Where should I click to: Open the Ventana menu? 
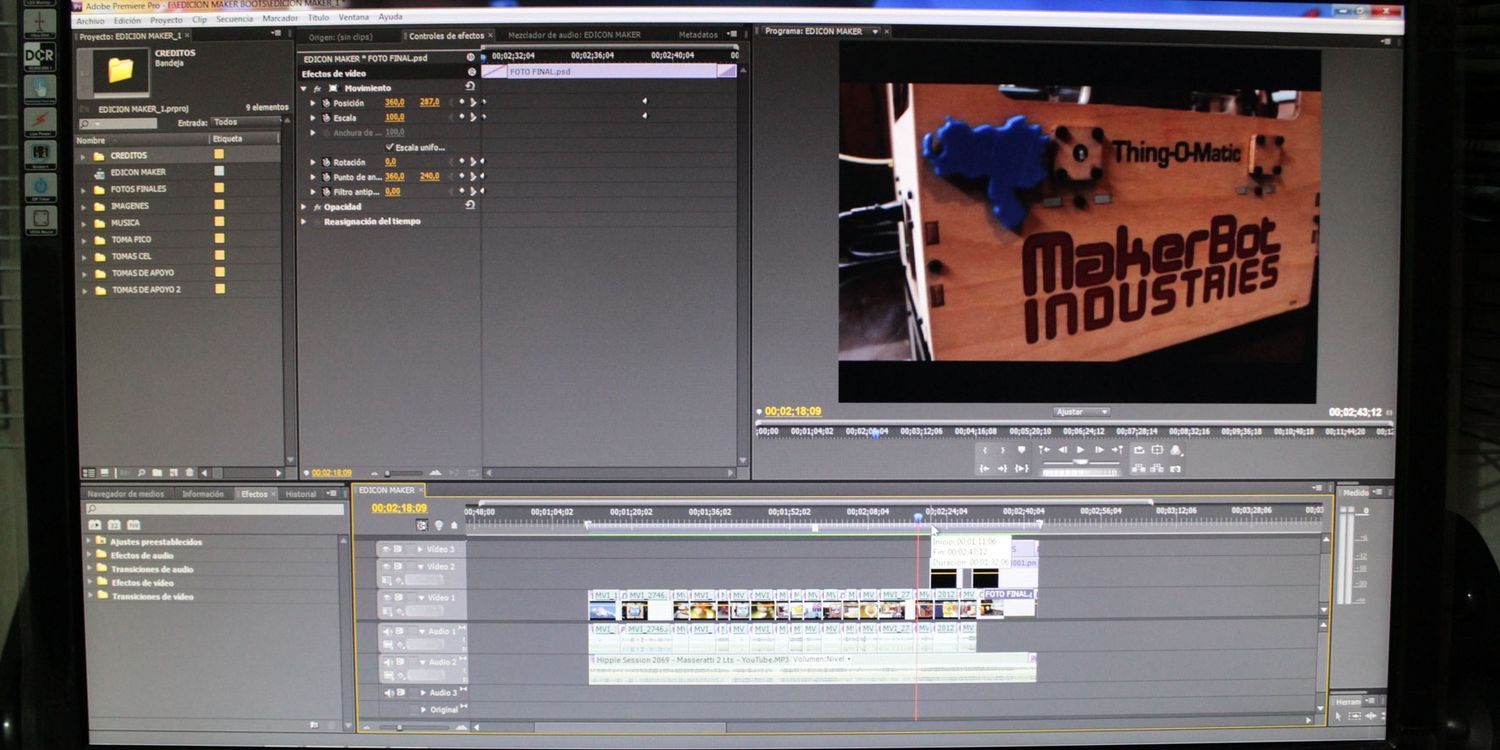pyautogui.click(x=353, y=18)
